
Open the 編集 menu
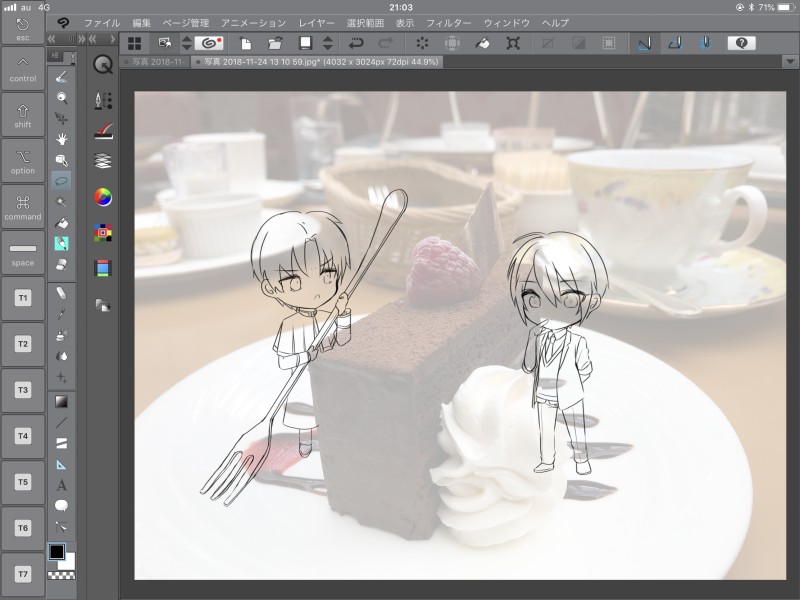point(141,23)
